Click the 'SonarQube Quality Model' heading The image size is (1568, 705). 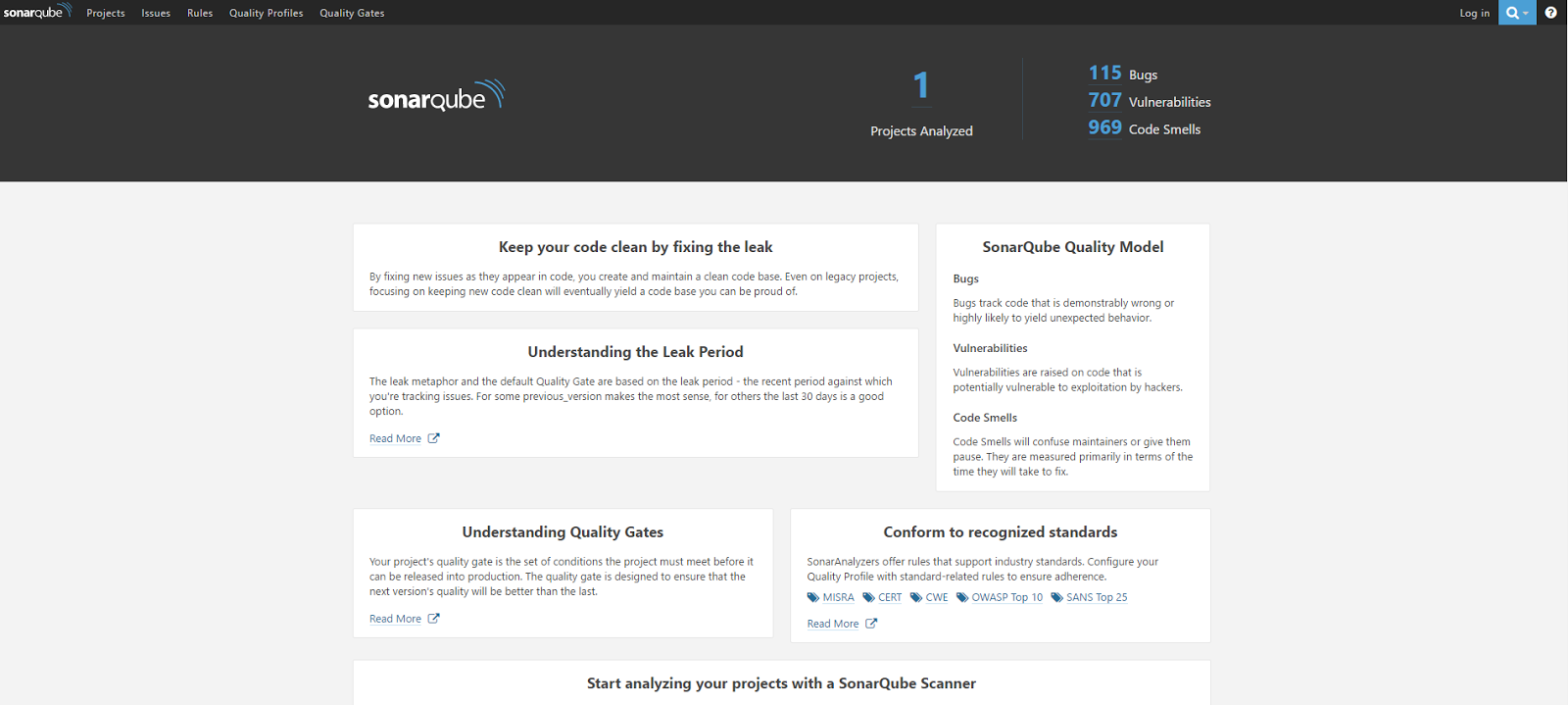click(1073, 247)
